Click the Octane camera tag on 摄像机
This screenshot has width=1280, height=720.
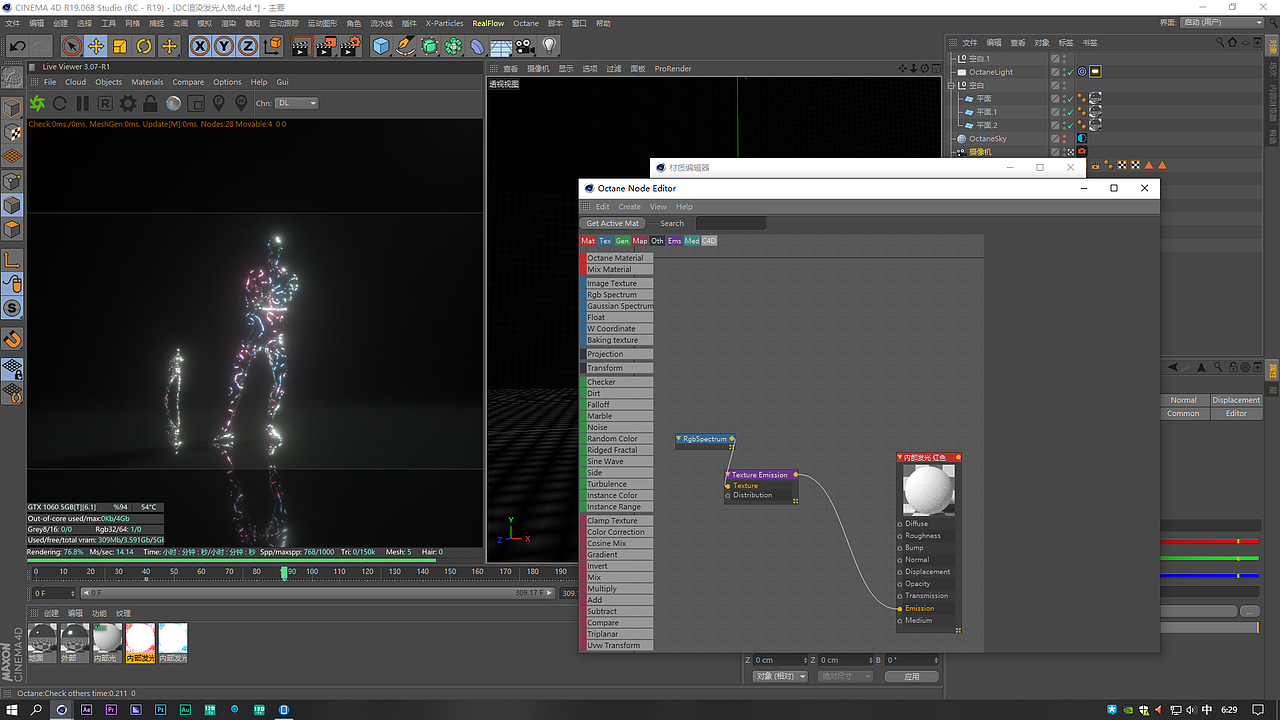[x=1082, y=152]
